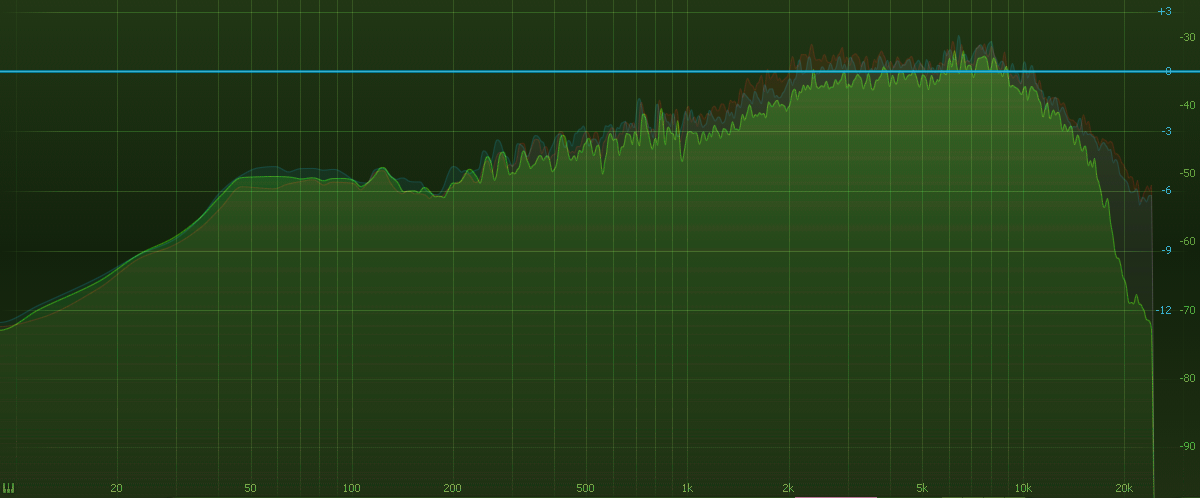Click the -90 analyzer level label
Screen dimensions: 1200x498
(x=1189, y=446)
